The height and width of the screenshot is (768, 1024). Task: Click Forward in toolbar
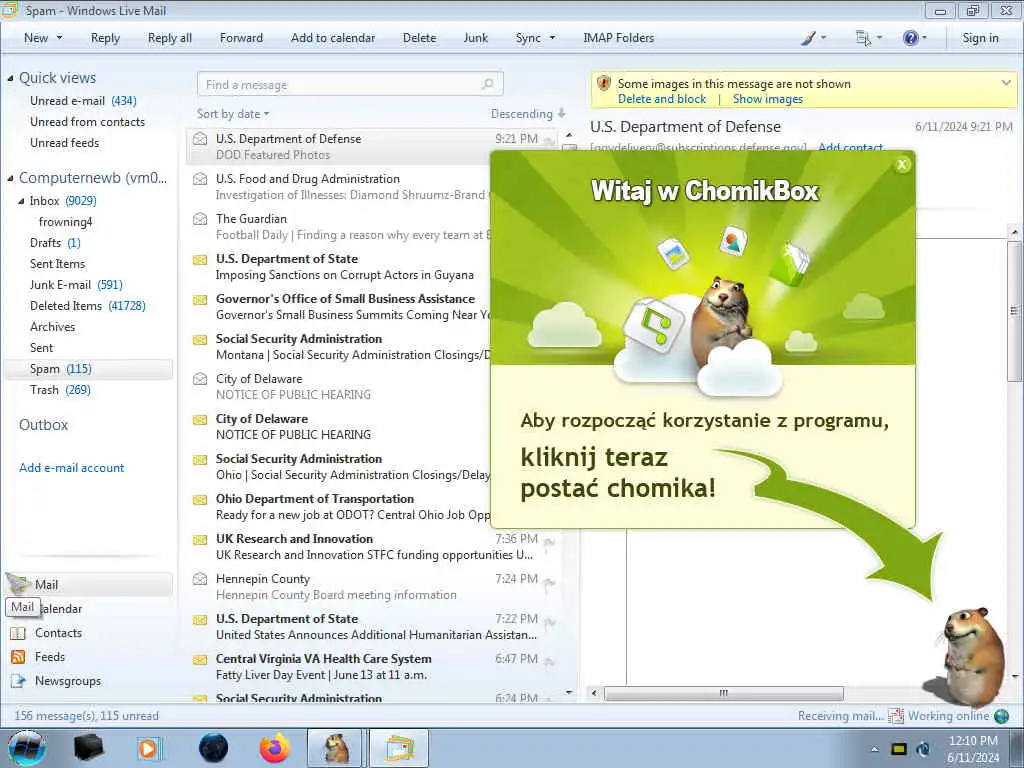pos(241,38)
